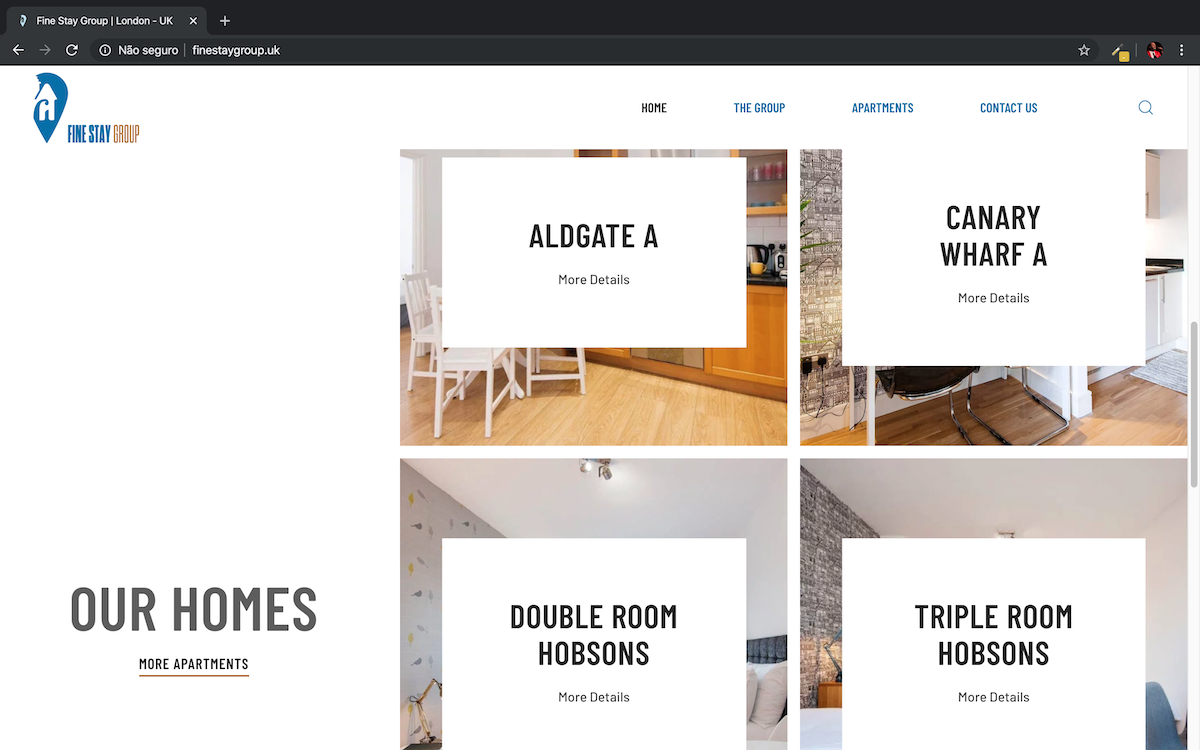Screen dimensions: 1200x750
Task: View More Details for Canary Wharf A
Action: (x=993, y=298)
